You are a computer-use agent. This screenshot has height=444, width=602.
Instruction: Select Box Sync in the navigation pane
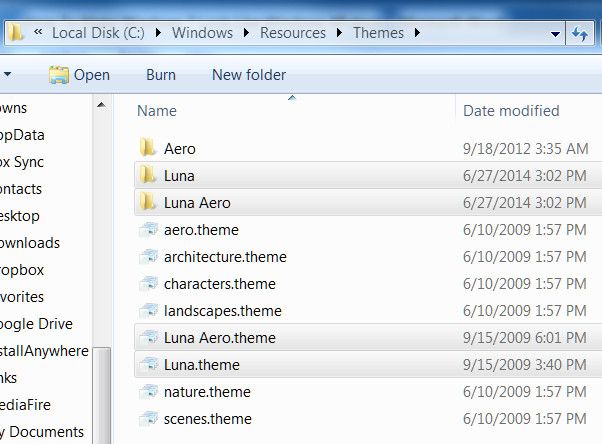[x=22, y=162]
